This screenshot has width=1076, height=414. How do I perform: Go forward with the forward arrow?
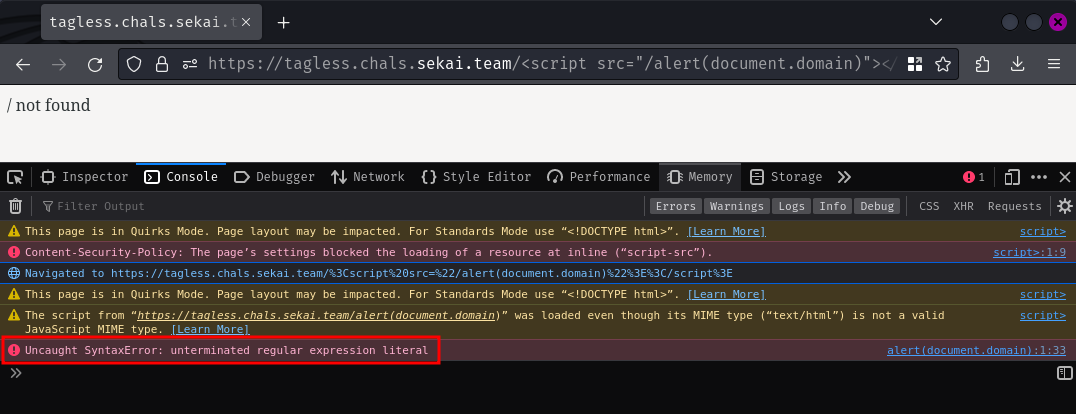59,65
